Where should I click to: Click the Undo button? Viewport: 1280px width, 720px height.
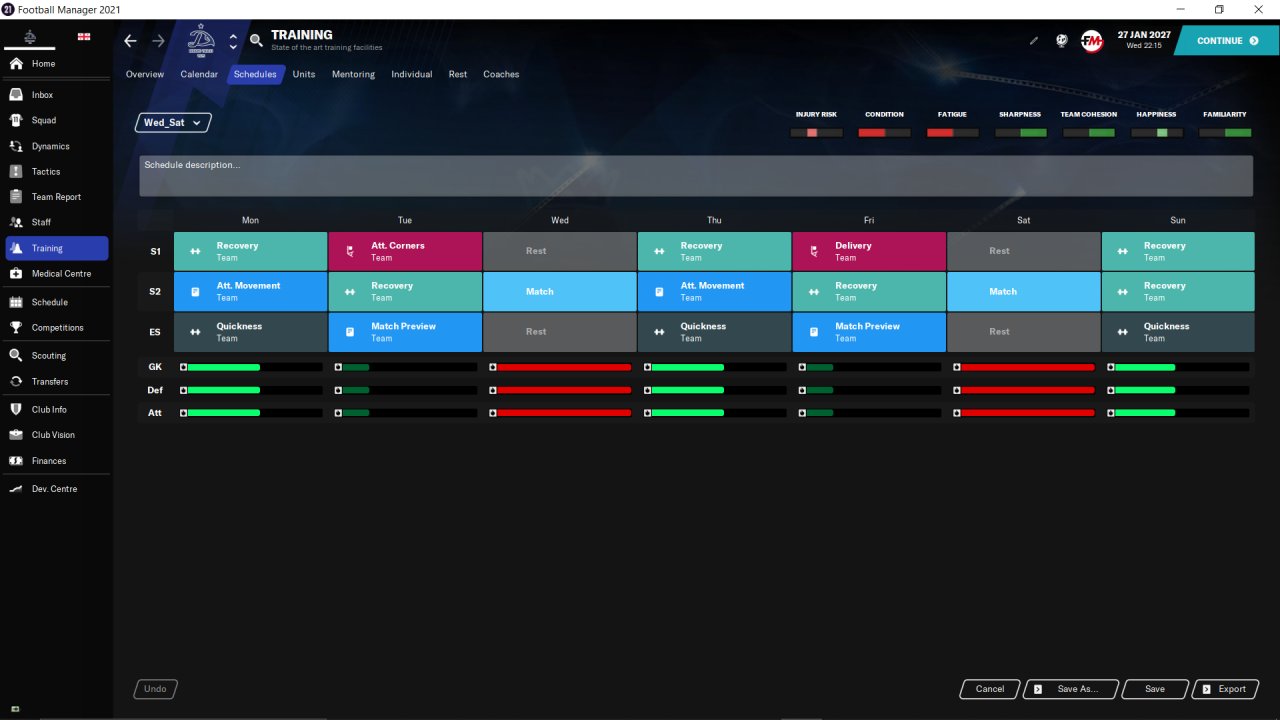click(155, 689)
